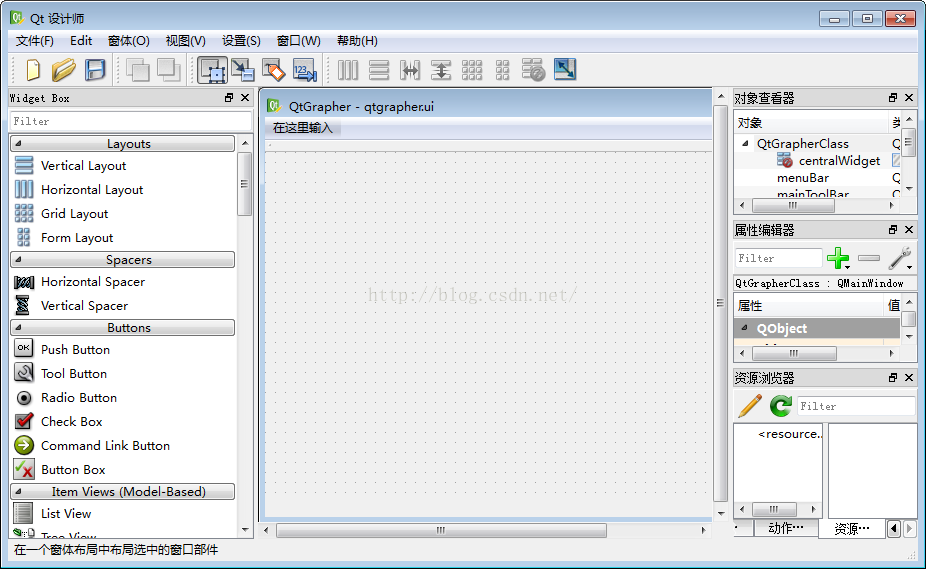
Task: Open a form via folder icon
Action: coord(64,70)
